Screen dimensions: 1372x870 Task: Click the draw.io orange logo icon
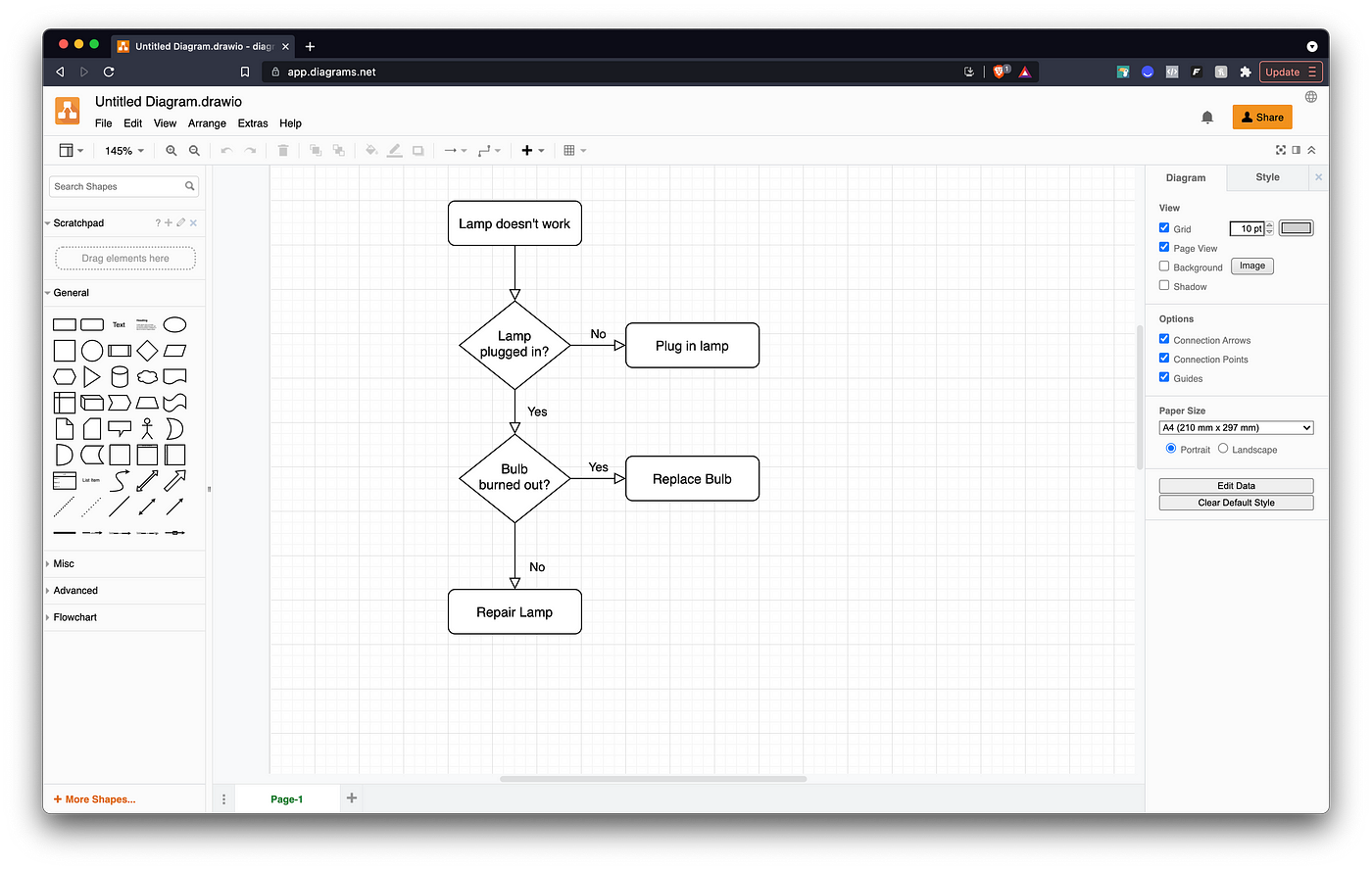[x=68, y=111]
